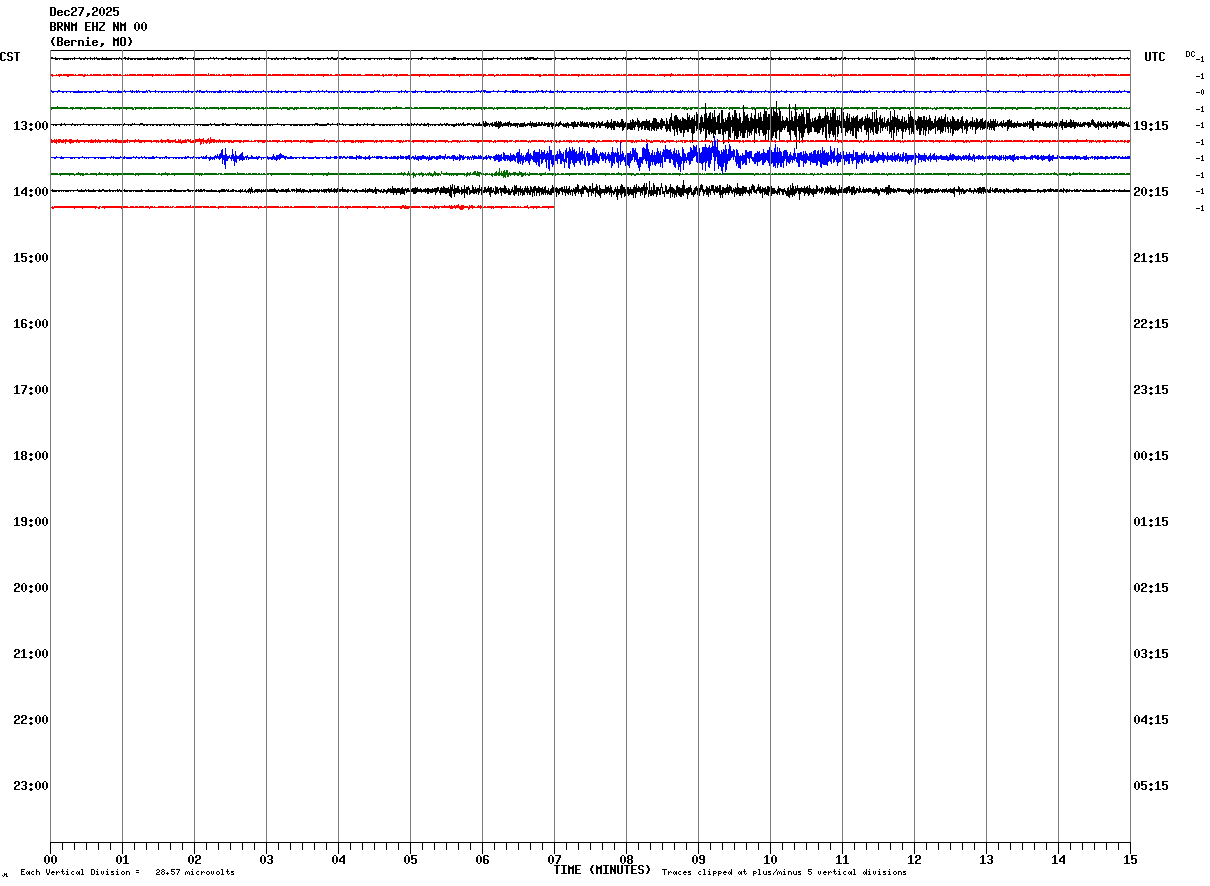Click the (Bernie, MO) location label
The width and height of the screenshot is (1210, 886).
point(91,42)
